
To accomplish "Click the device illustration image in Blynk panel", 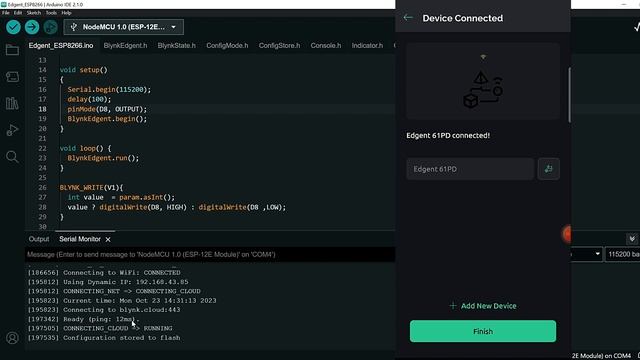I will point(483,81).
